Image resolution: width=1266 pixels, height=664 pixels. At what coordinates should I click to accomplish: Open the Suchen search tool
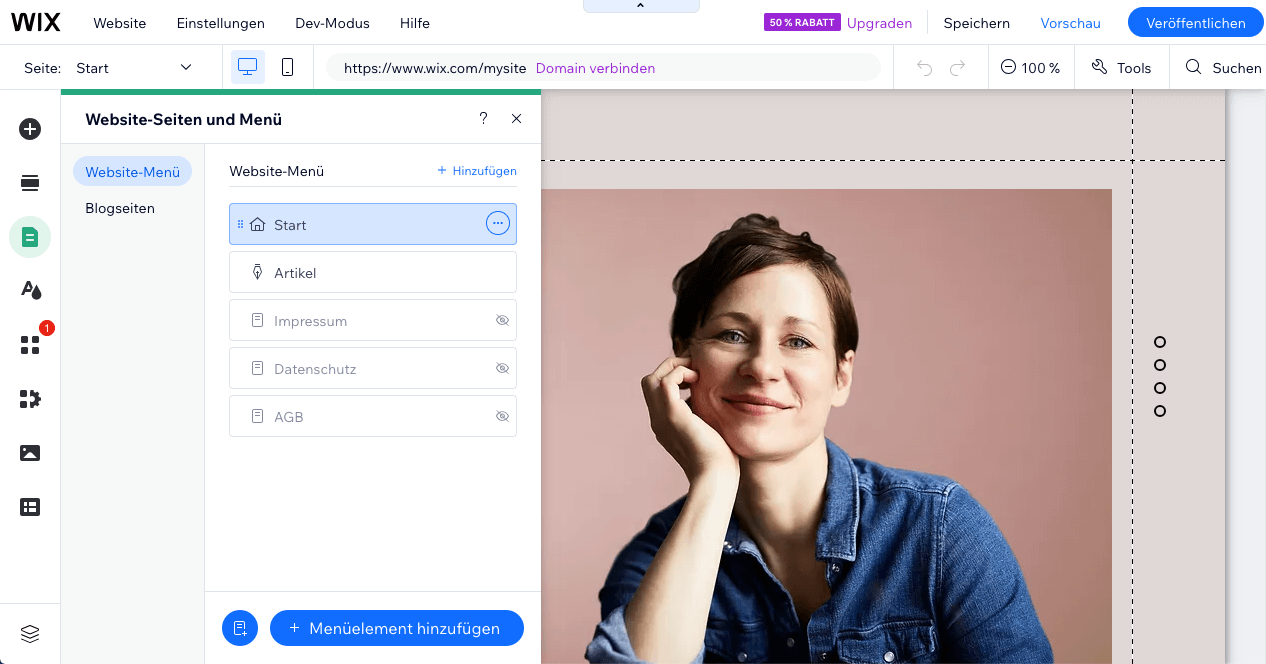1223,67
